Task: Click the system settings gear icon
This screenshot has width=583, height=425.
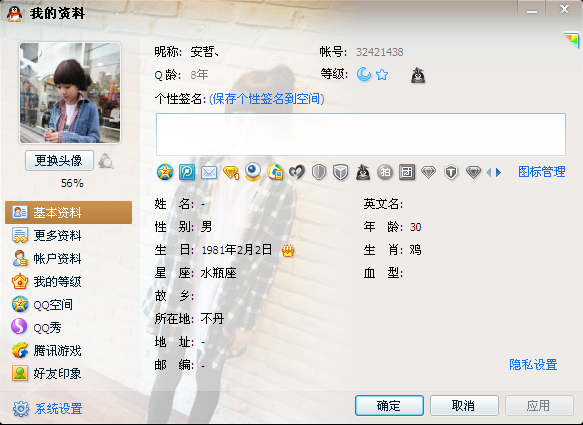Action: pos(21,409)
